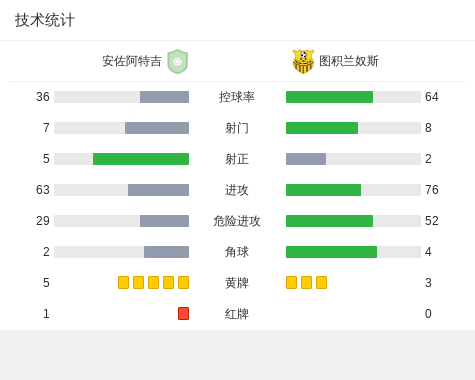
Task: Click the green 角球 bar showing 4
Action: 331,252
